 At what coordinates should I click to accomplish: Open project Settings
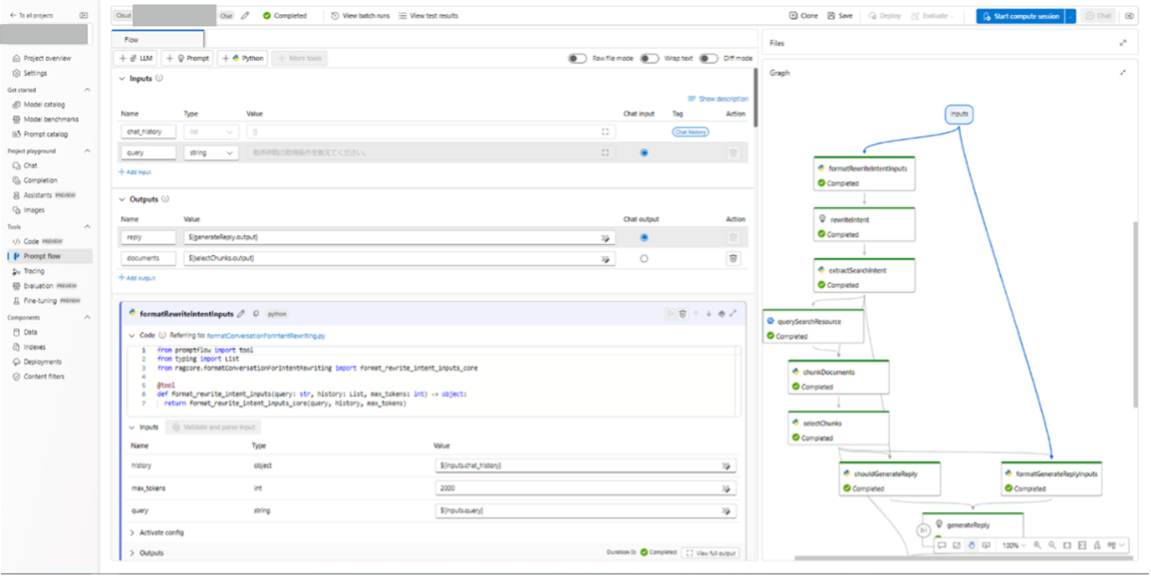point(29,73)
